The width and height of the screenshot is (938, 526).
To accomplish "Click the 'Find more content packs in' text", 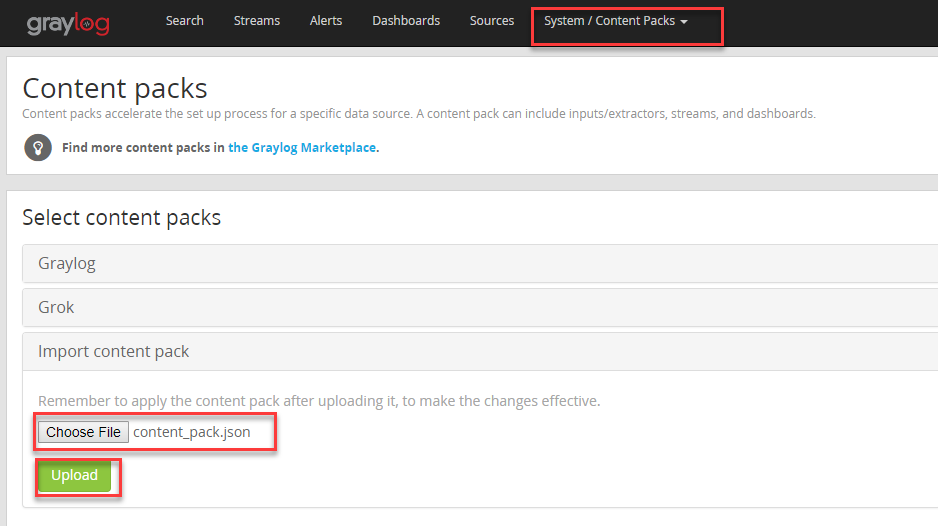I will pos(144,147).
